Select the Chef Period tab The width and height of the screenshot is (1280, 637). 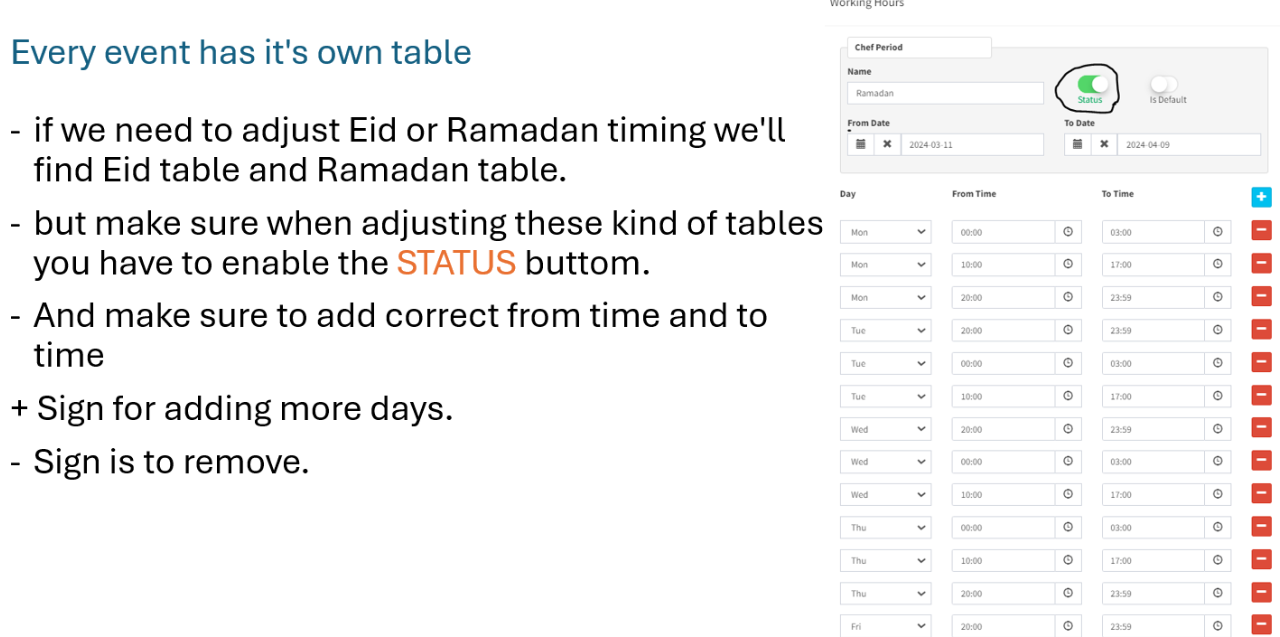click(x=919, y=47)
